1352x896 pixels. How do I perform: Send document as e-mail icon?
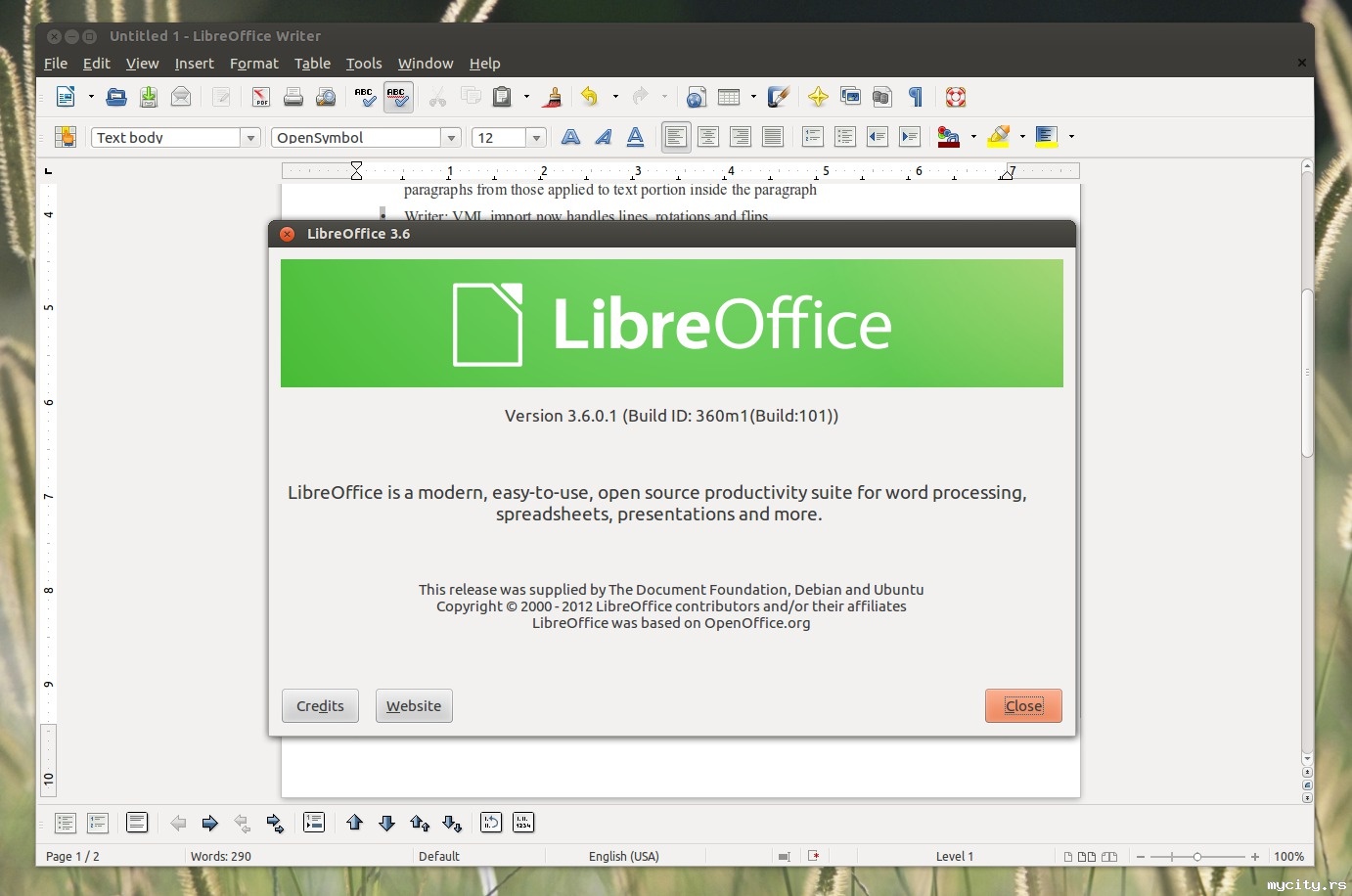point(181,96)
